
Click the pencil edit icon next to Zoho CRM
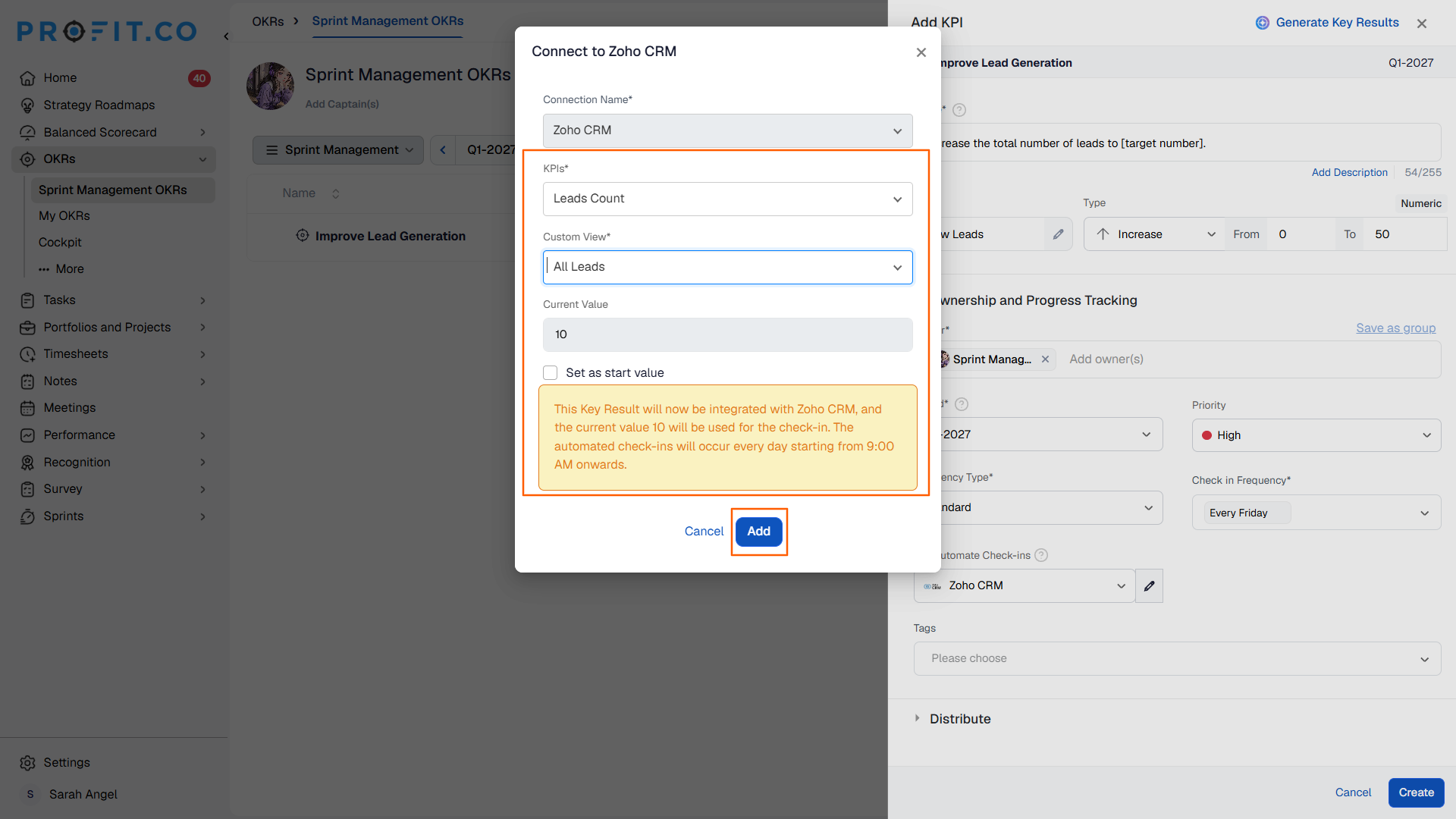(x=1150, y=586)
